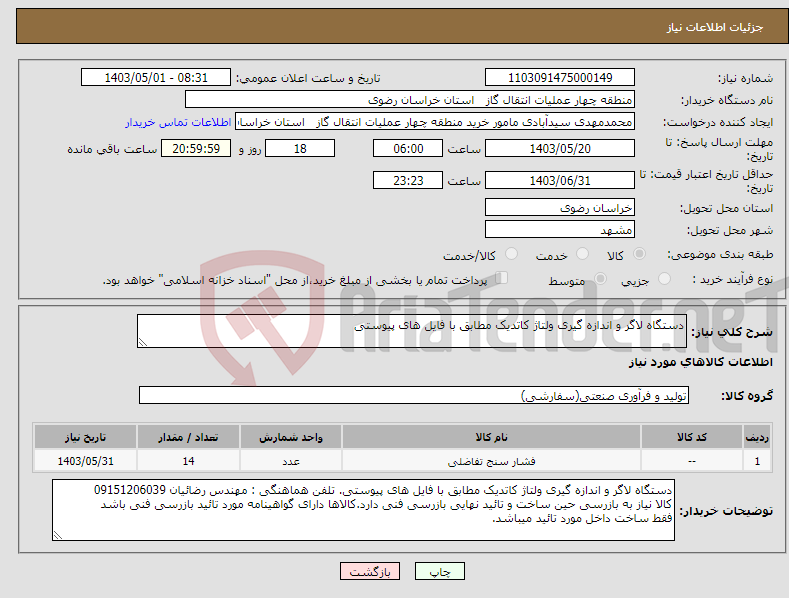Viewport: 789px width, 598px height.
Task: Click the price validity date 1403/06/31
Action: pyautogui.click(x=560, y=180)
